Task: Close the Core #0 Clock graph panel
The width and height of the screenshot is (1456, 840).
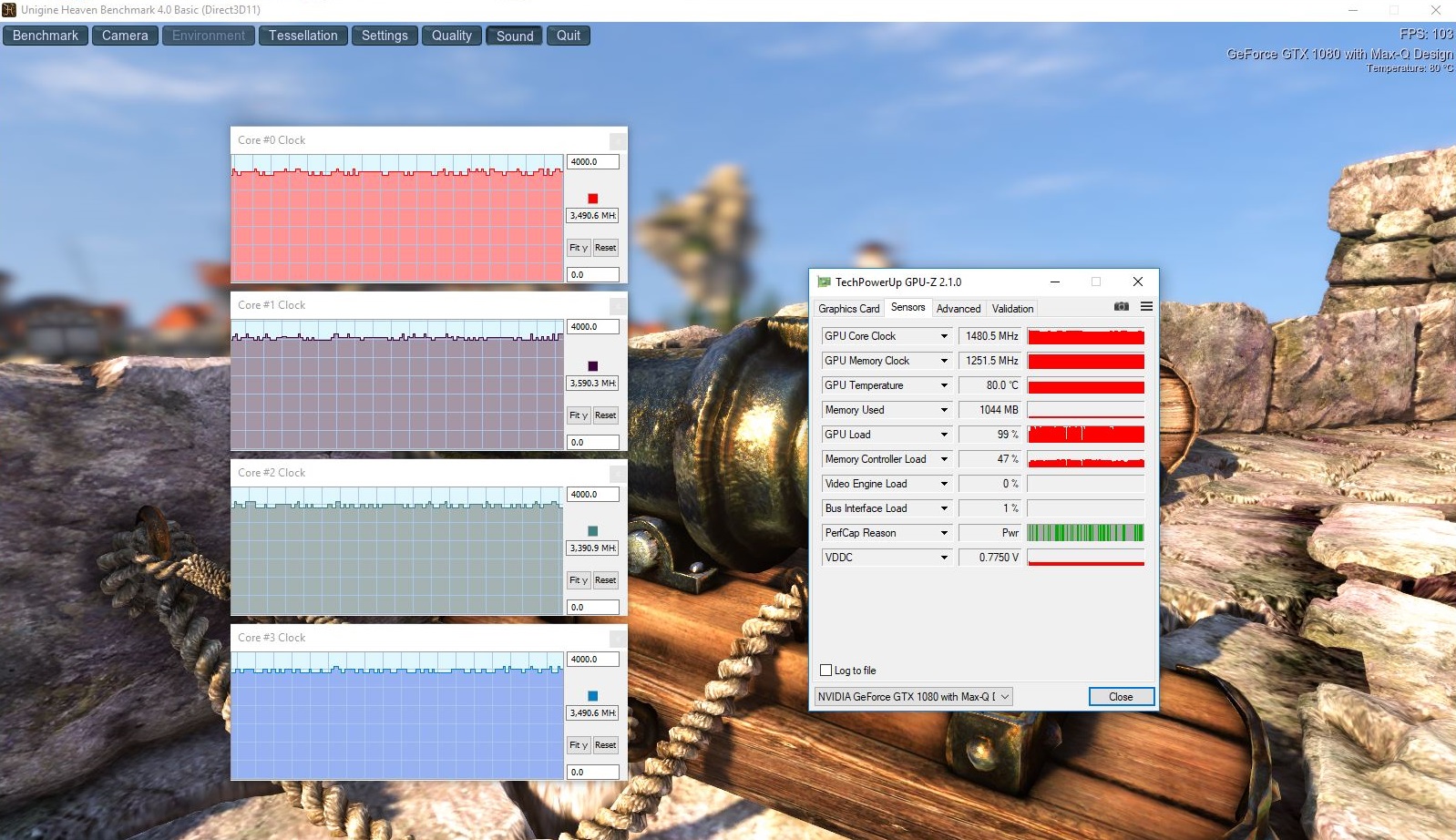Action: click(618, 141)
